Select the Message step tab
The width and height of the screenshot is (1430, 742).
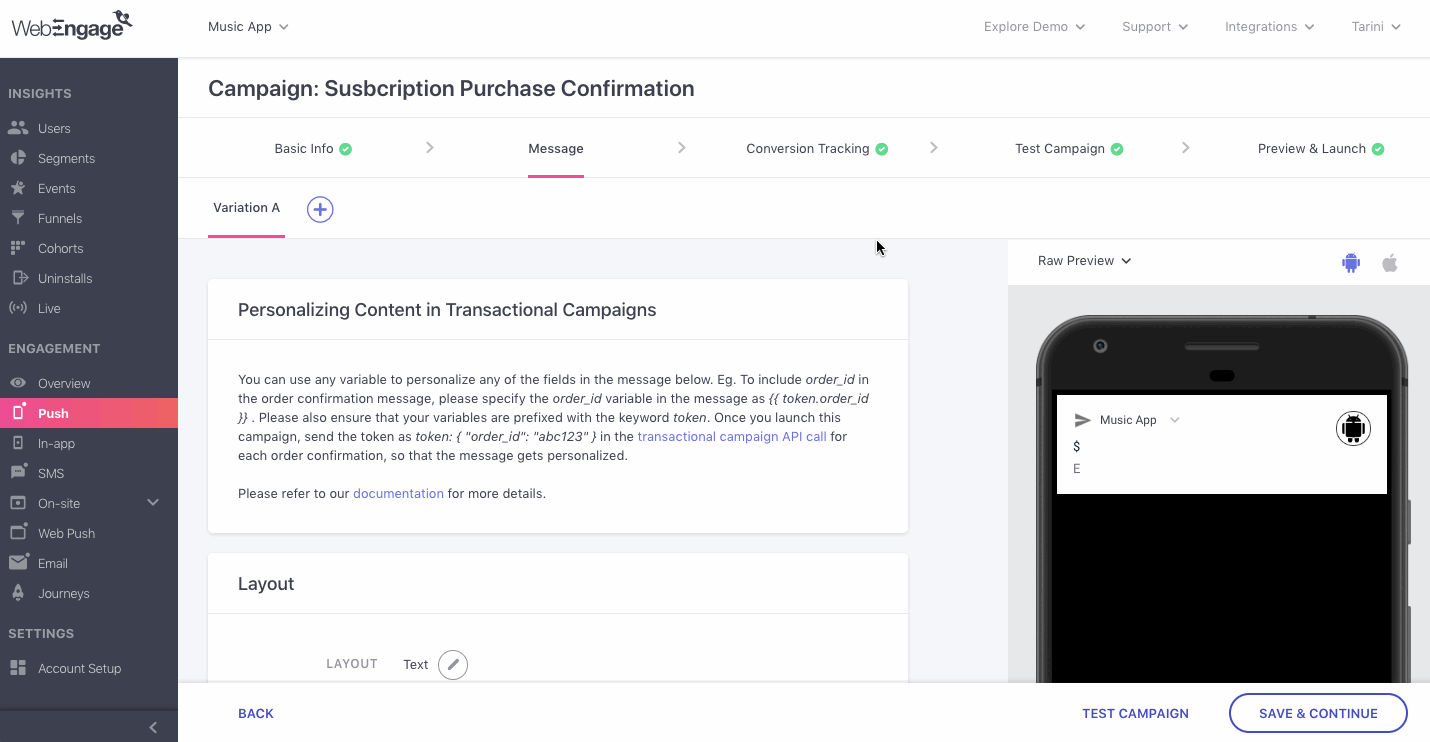[556, 149]
